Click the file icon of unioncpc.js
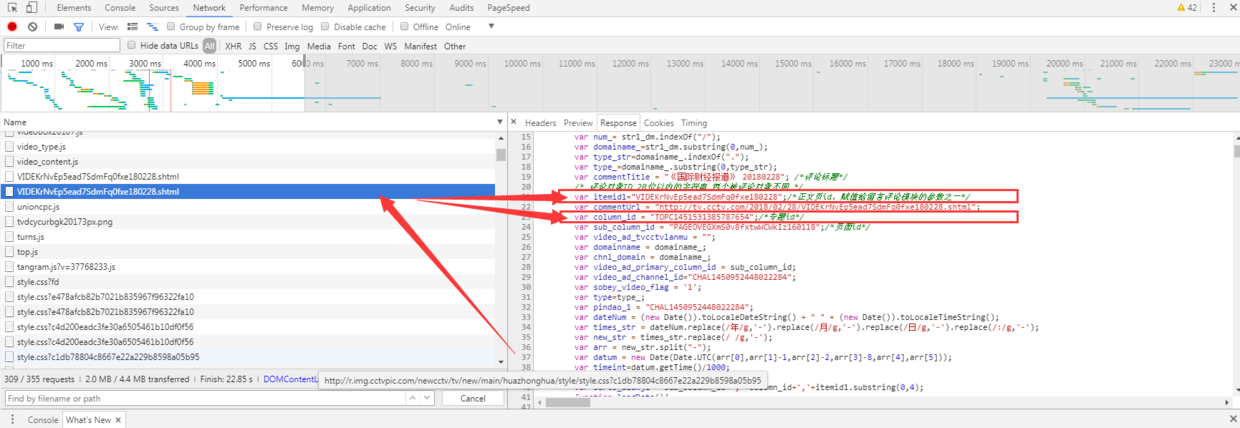The height and width of the screenshot is (428, 1240). pos(10,207)
